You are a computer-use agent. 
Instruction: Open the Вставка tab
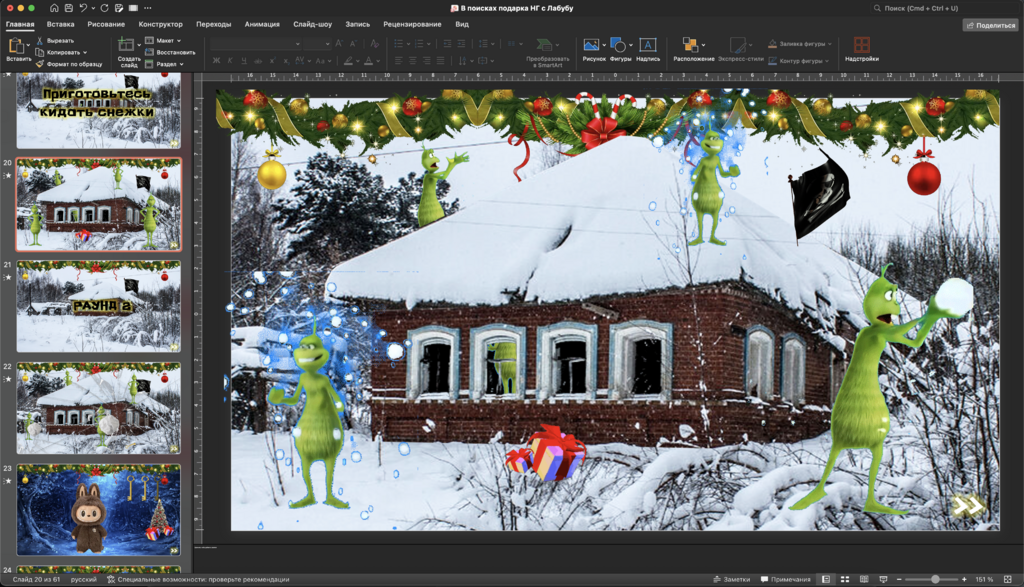pos(60,24)
